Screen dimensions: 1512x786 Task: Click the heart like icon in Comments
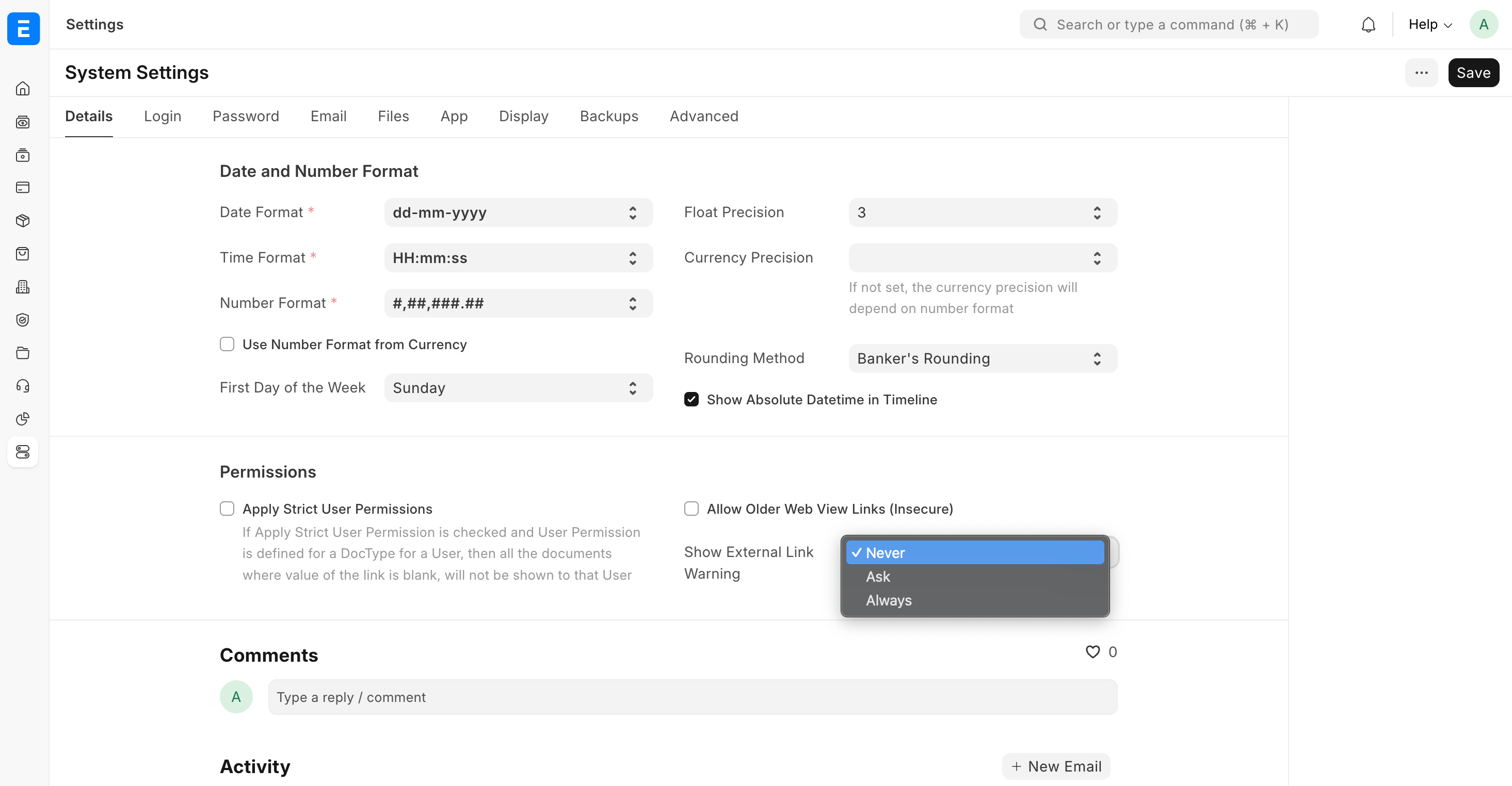(1092, 652)
